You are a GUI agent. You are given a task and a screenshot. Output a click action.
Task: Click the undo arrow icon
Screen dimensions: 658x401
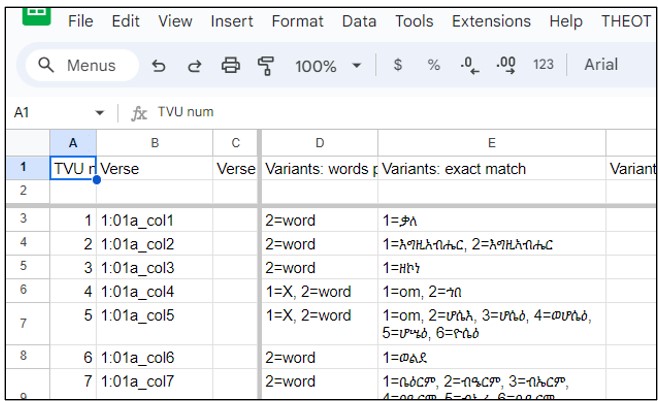(158, 66)
